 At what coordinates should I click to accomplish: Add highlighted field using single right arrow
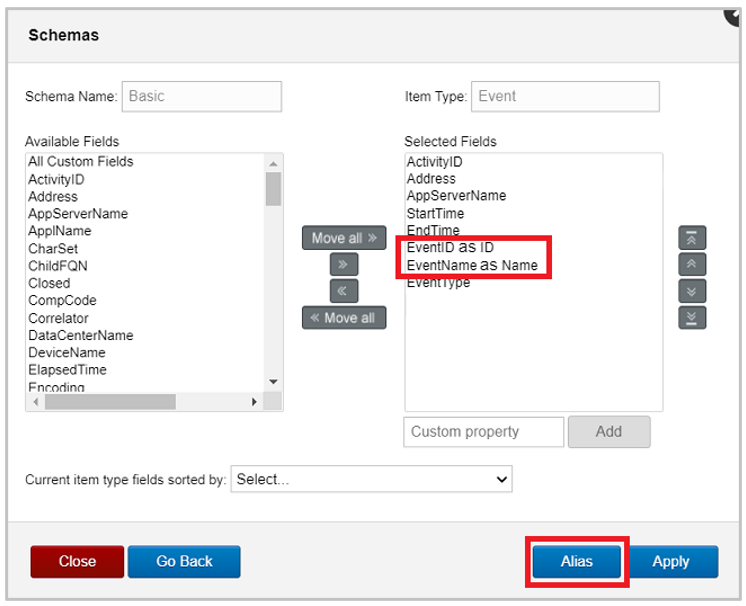tap(344, 264)
